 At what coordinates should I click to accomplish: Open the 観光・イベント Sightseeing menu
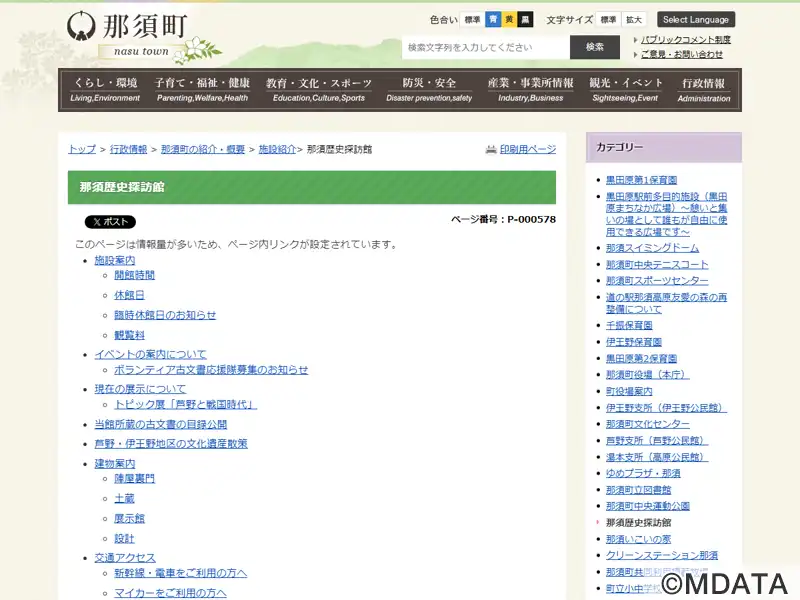[625, 90]
